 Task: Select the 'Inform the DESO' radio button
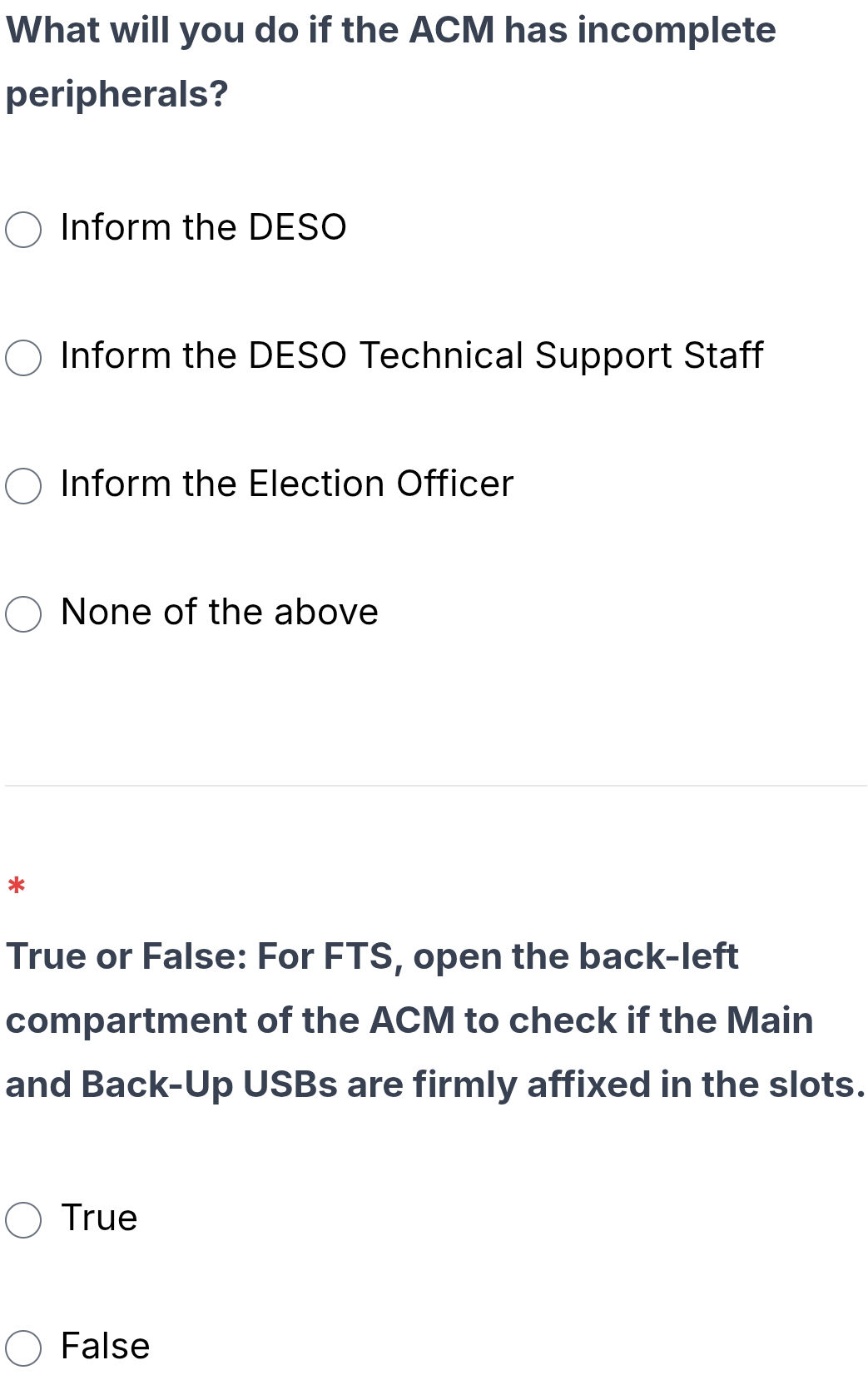pos(23,230)
